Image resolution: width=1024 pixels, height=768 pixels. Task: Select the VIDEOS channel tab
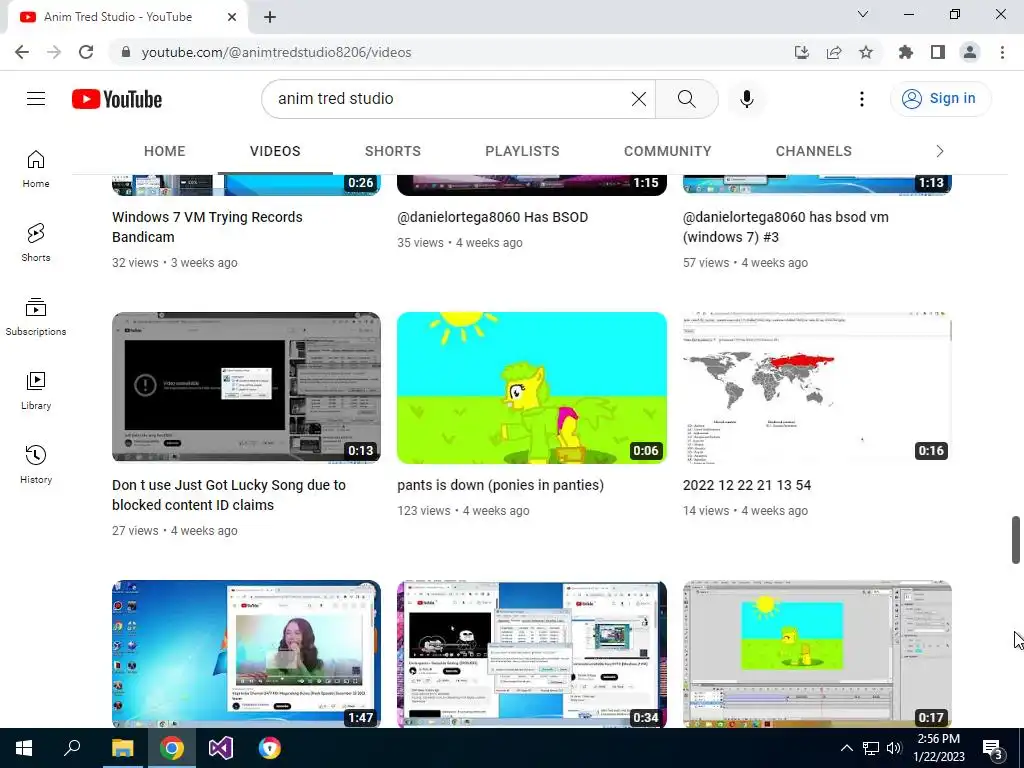point(275,151)
